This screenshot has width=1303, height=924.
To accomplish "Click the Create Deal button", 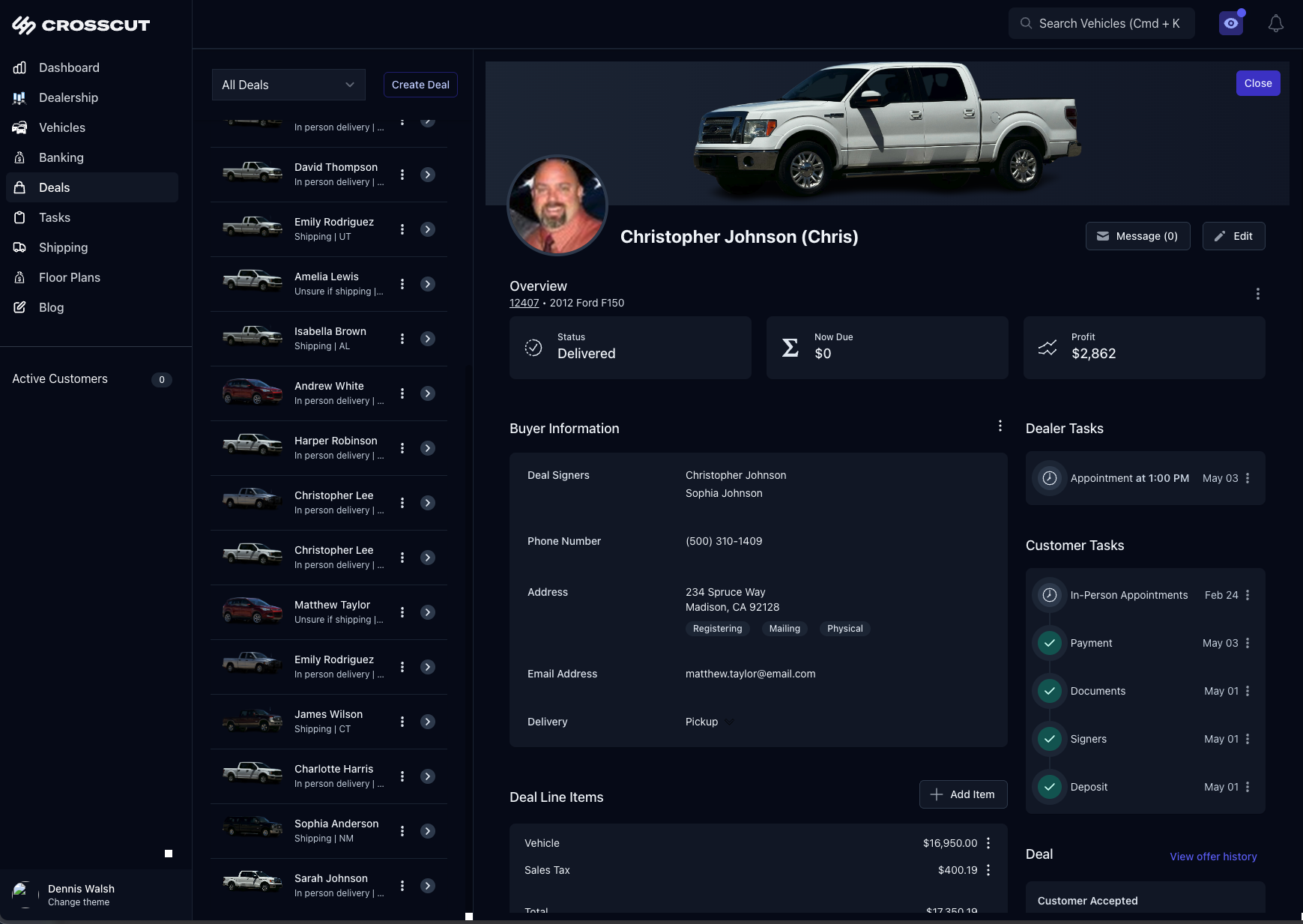I will tap(420, 85).
